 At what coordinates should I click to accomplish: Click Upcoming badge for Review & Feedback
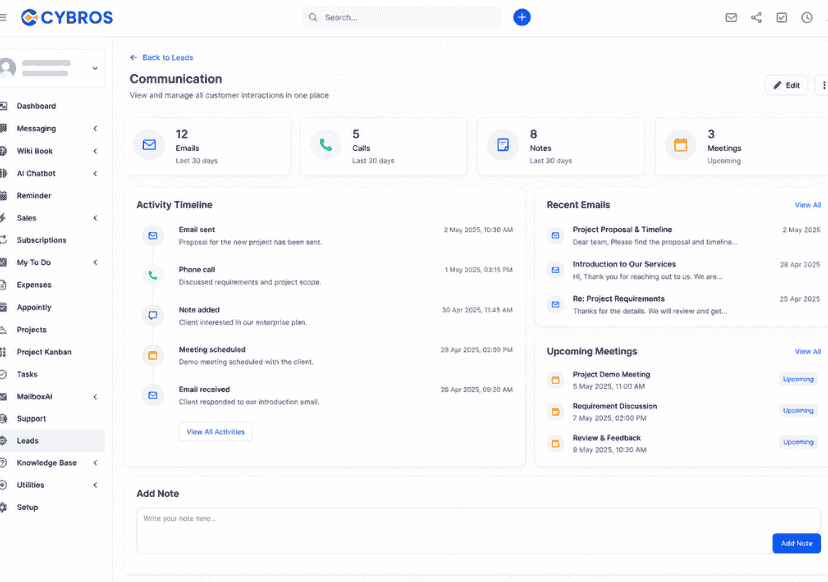pyautogui.click(x=798, y=442)
